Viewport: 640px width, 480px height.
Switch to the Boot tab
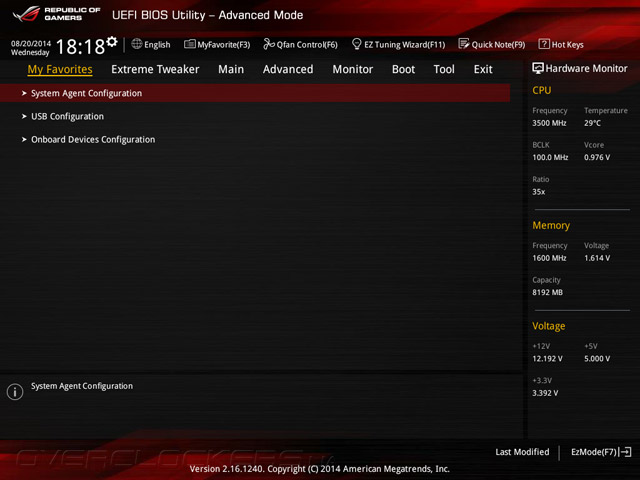tap(403, 69)
